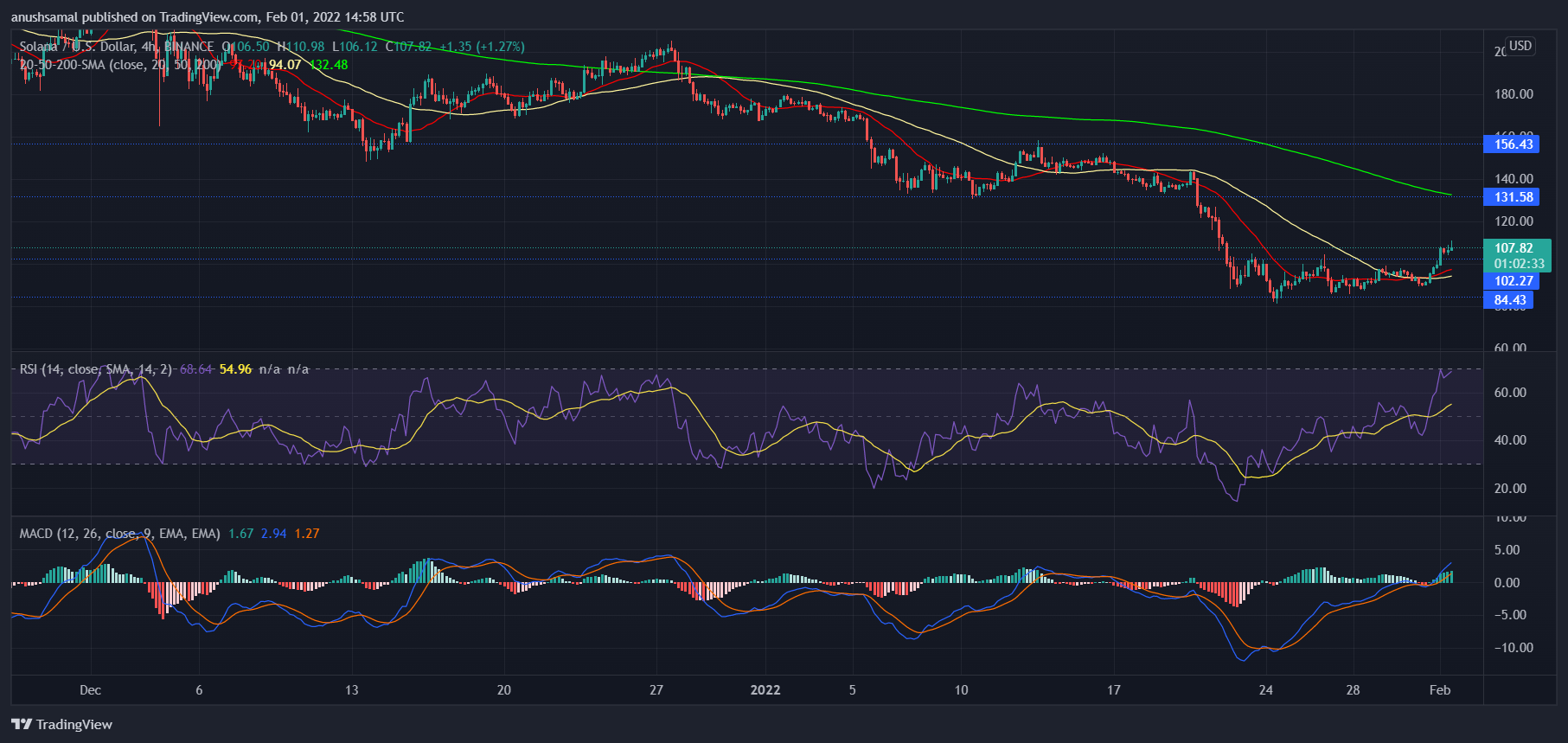
Task: Select the 102.27 price level label
Action: click(1512, 281)
